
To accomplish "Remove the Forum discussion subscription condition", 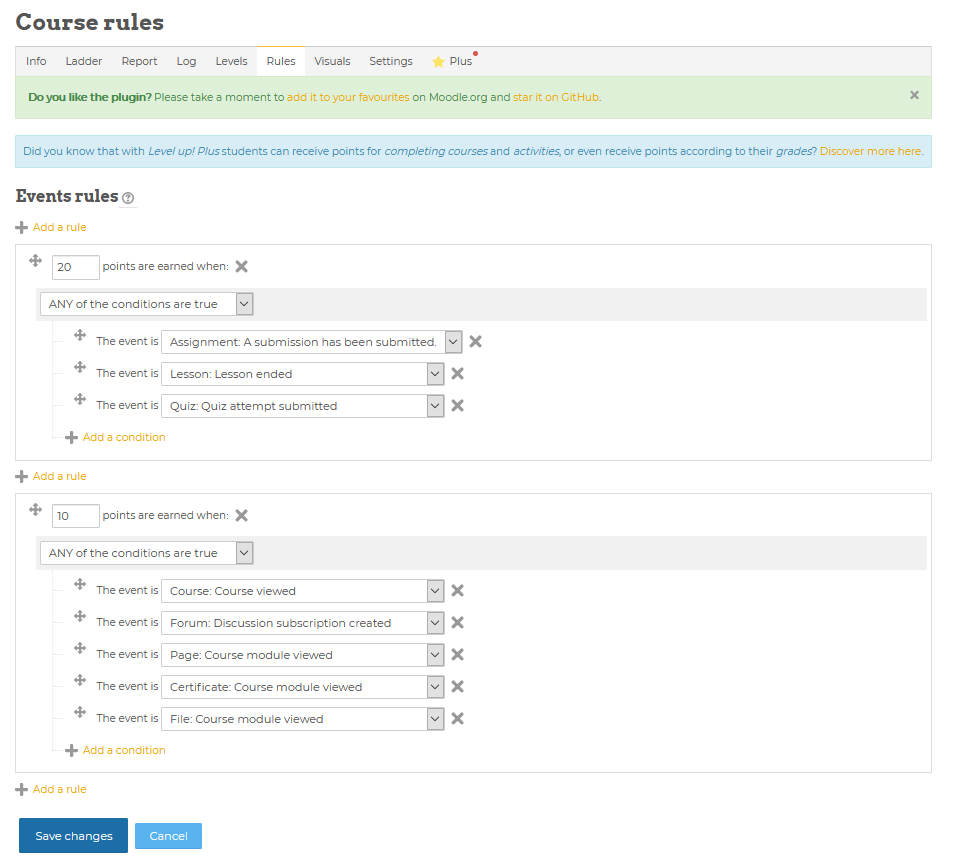I will 457,623.
